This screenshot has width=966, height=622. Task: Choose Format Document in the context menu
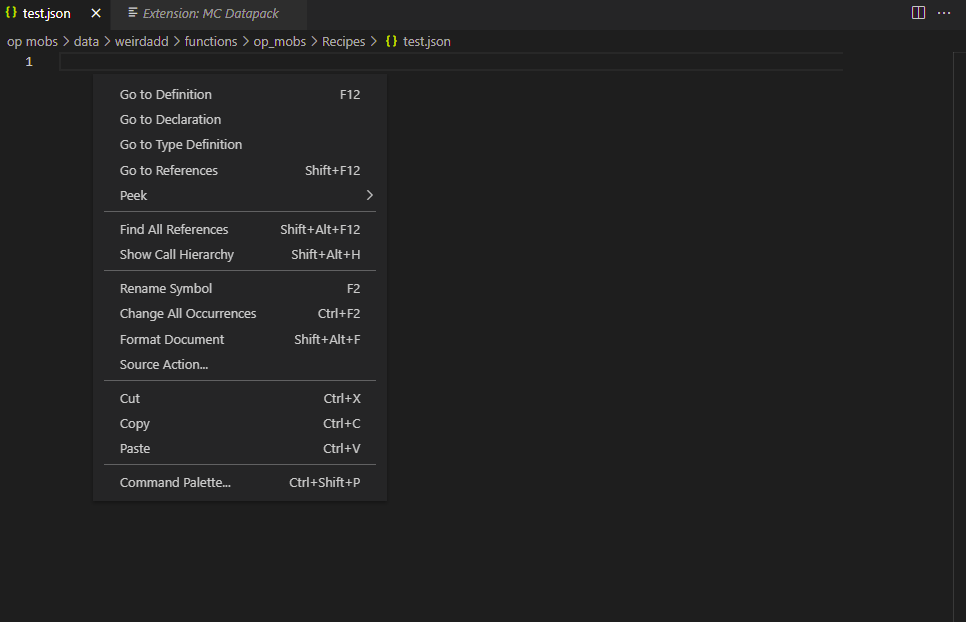pos(172,339)
